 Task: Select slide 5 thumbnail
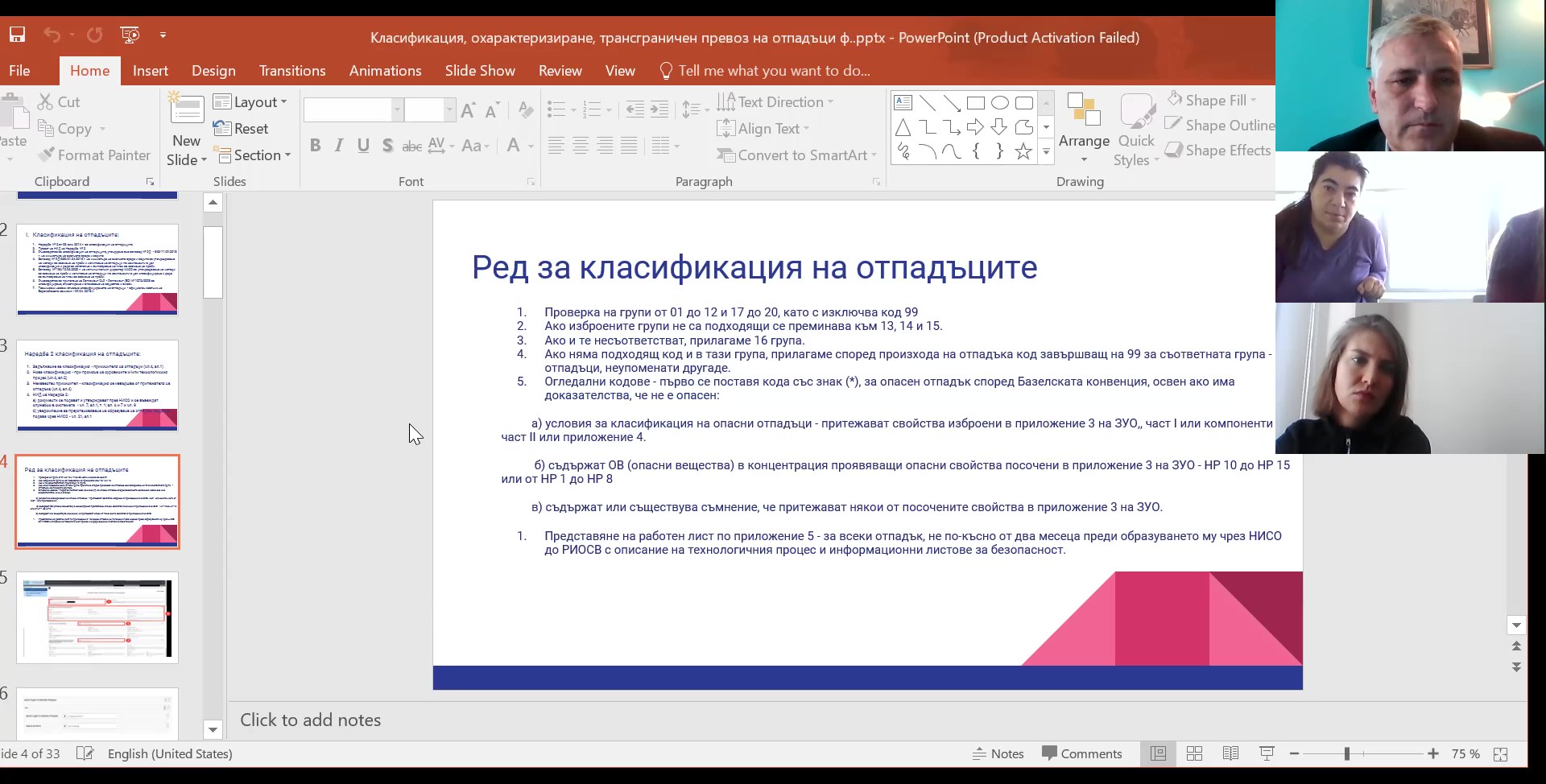pyautogui.click(x=97, y=617)
